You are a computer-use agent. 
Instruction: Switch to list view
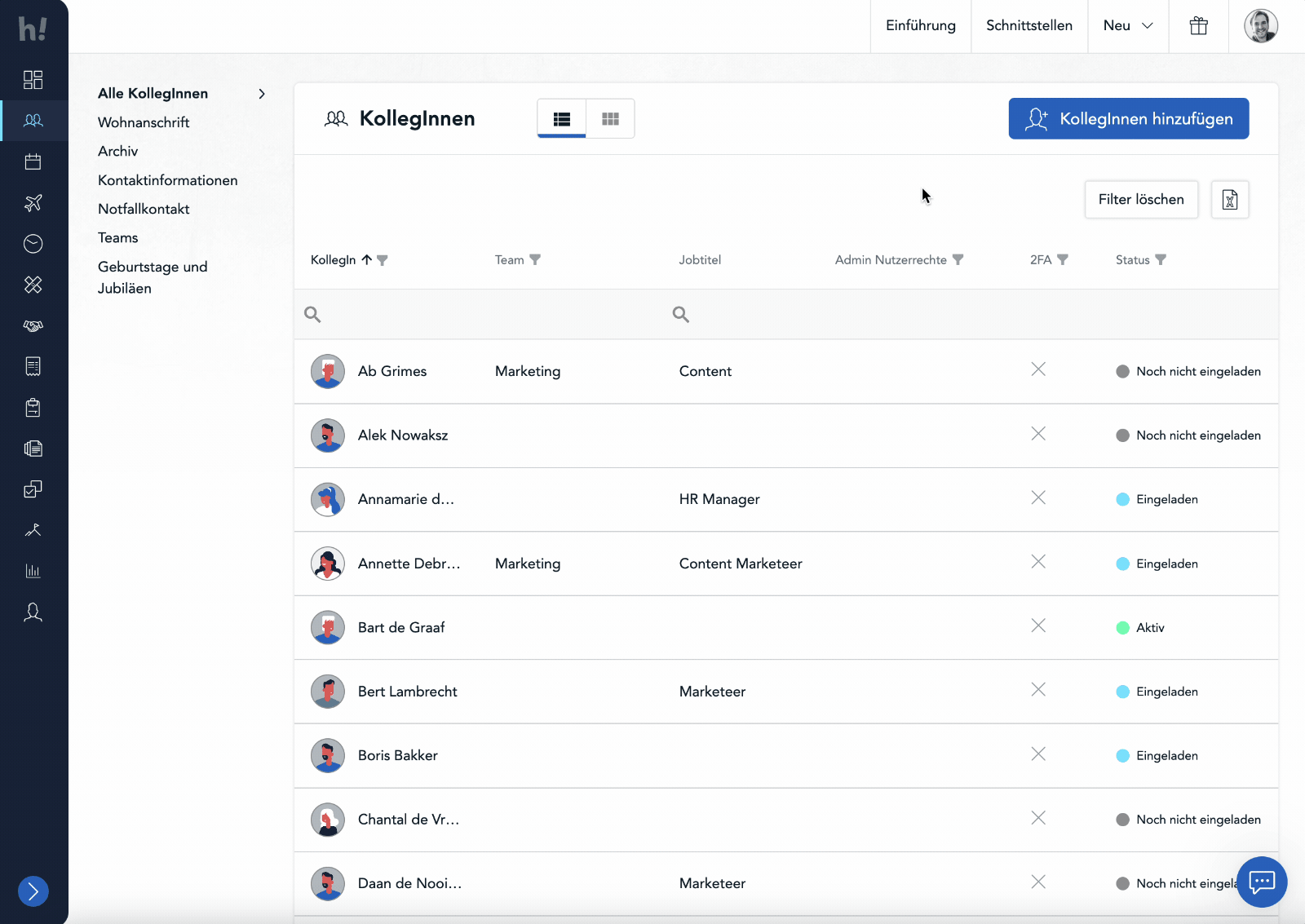pos(561,119)
